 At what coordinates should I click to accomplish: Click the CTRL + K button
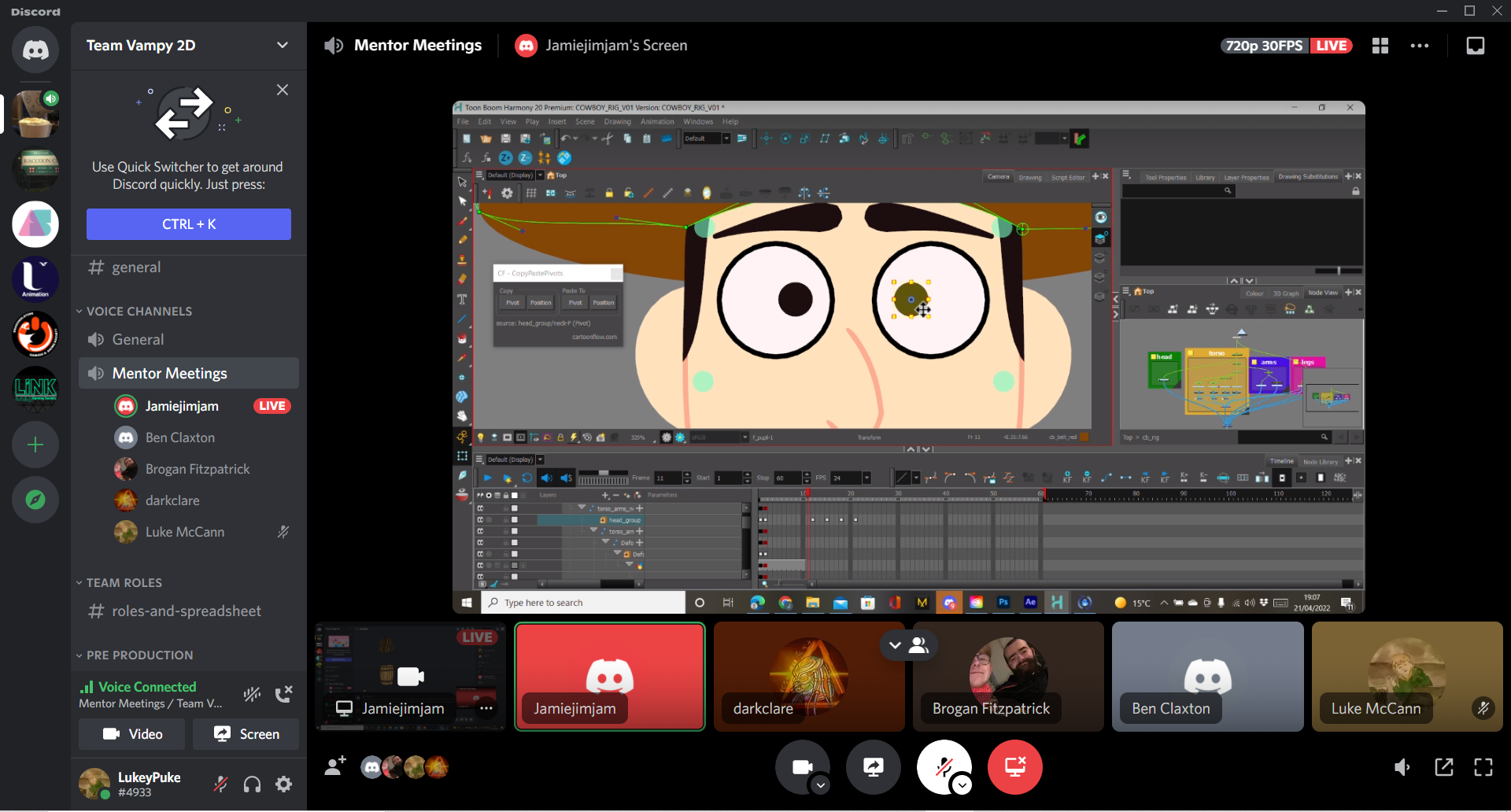tap(189, 224)
